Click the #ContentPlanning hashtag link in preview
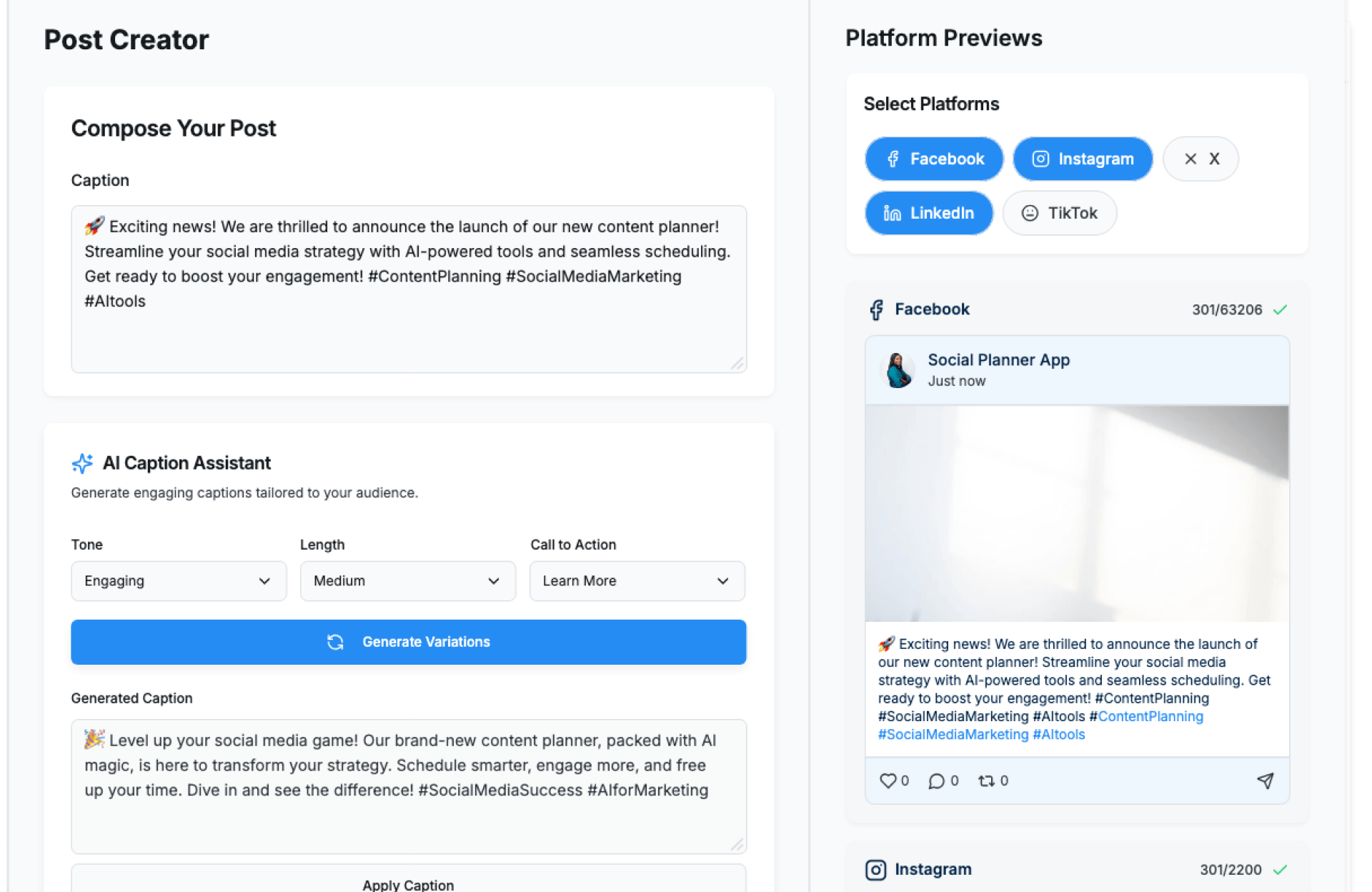 click(x=1150, y=716)
